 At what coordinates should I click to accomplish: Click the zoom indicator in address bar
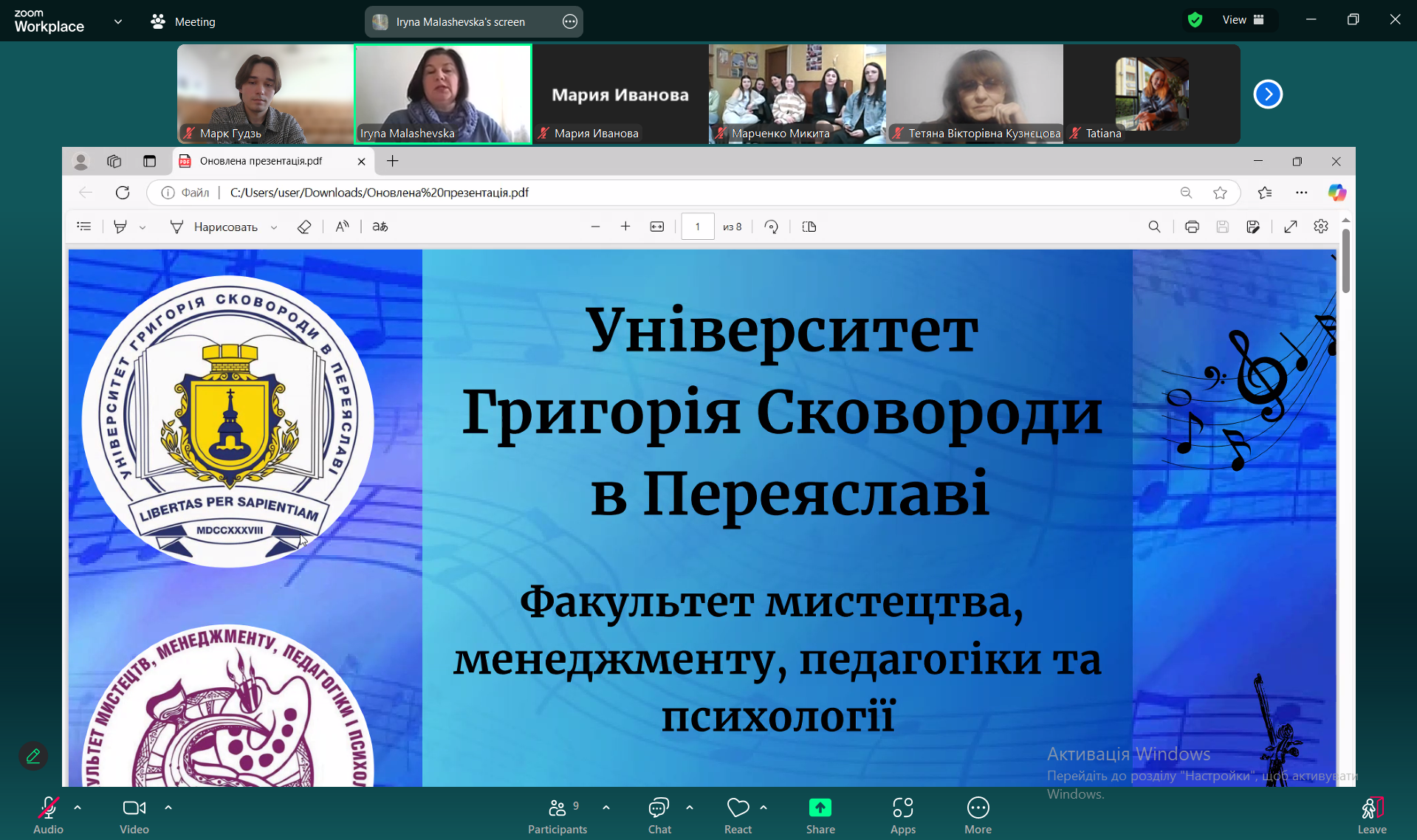[x=1186, y=193]
